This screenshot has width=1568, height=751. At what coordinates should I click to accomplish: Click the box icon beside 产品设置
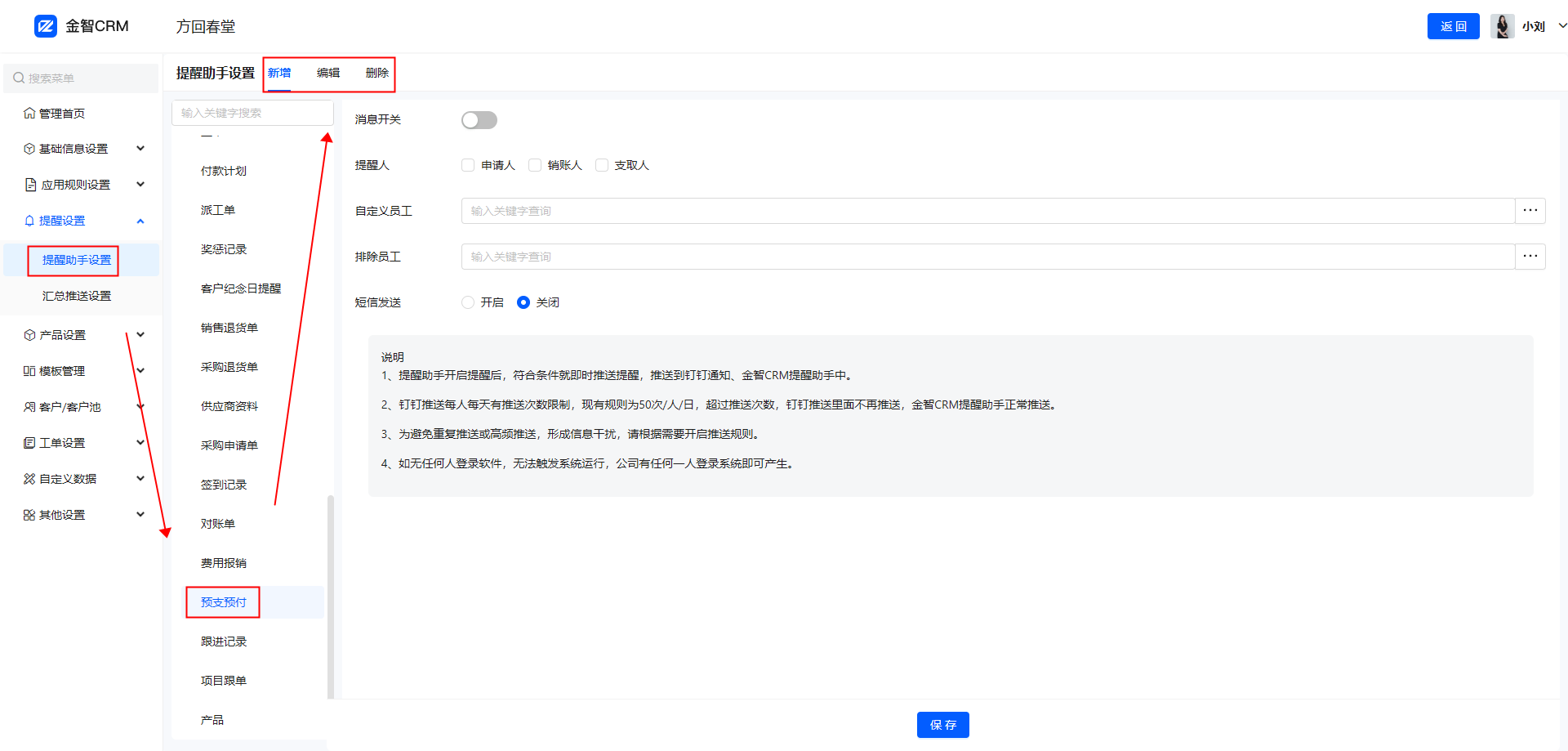click(29, 335)
